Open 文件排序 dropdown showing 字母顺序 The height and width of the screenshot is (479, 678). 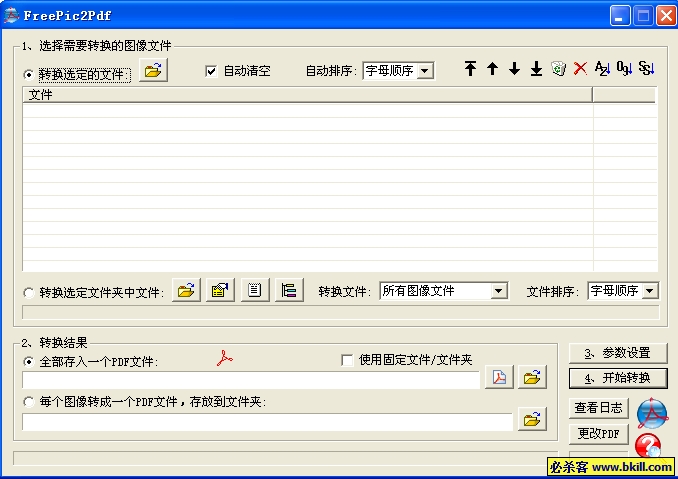click(623, 291)
